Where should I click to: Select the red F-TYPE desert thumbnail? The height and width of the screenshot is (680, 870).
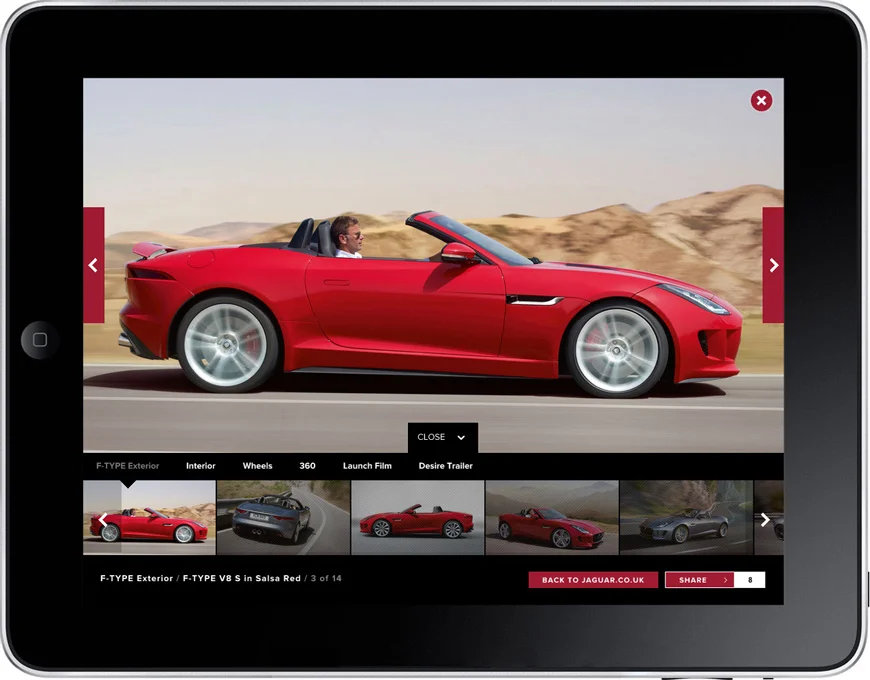149,517
